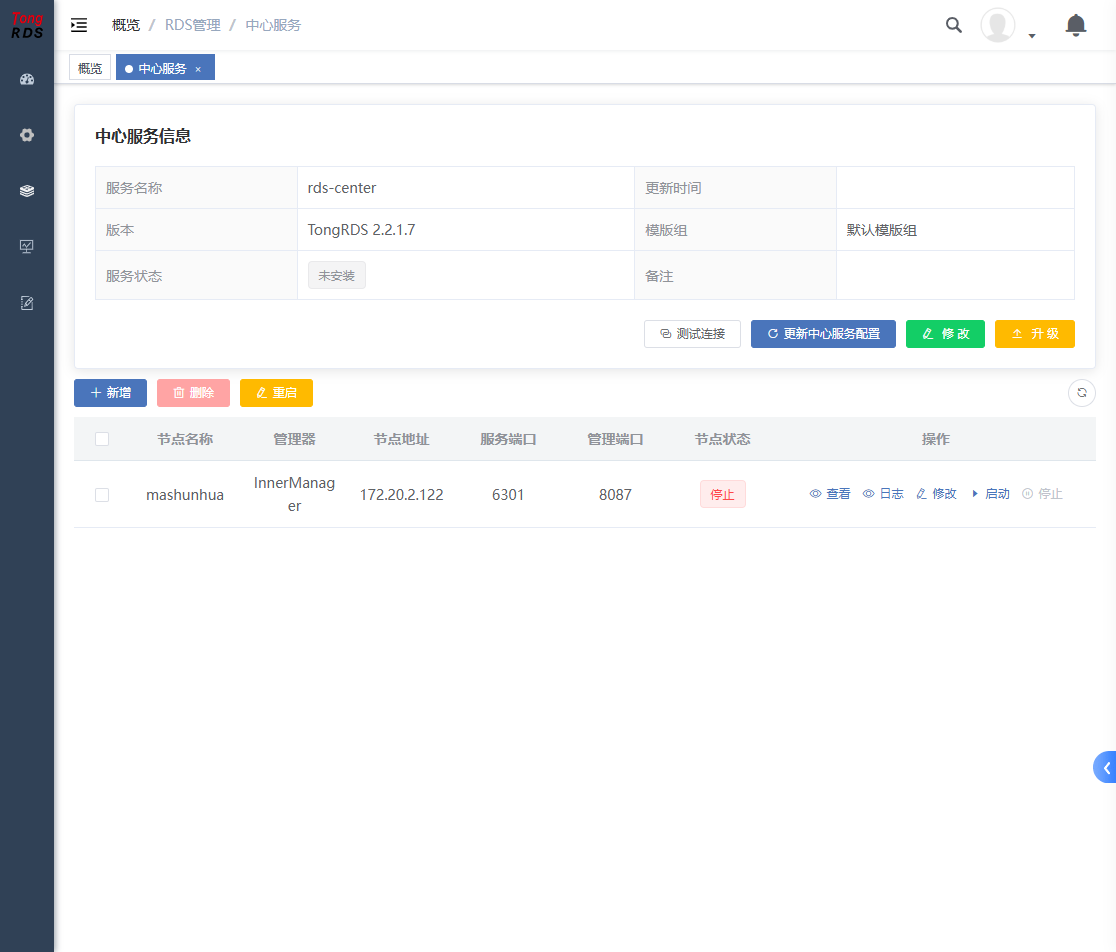Click the table refresh circle icon
The image size is (1116, 952).
click(1082, 393)
